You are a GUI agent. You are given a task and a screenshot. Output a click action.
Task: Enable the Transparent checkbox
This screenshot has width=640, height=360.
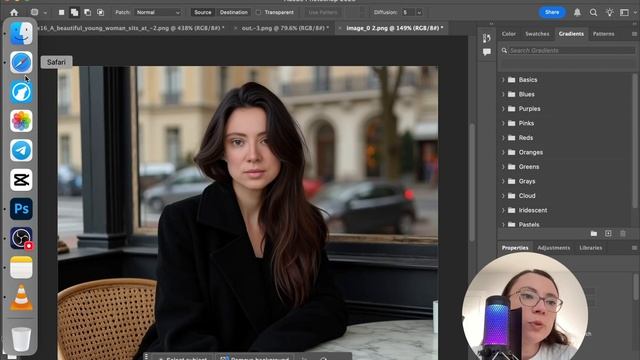coord(258,12)
